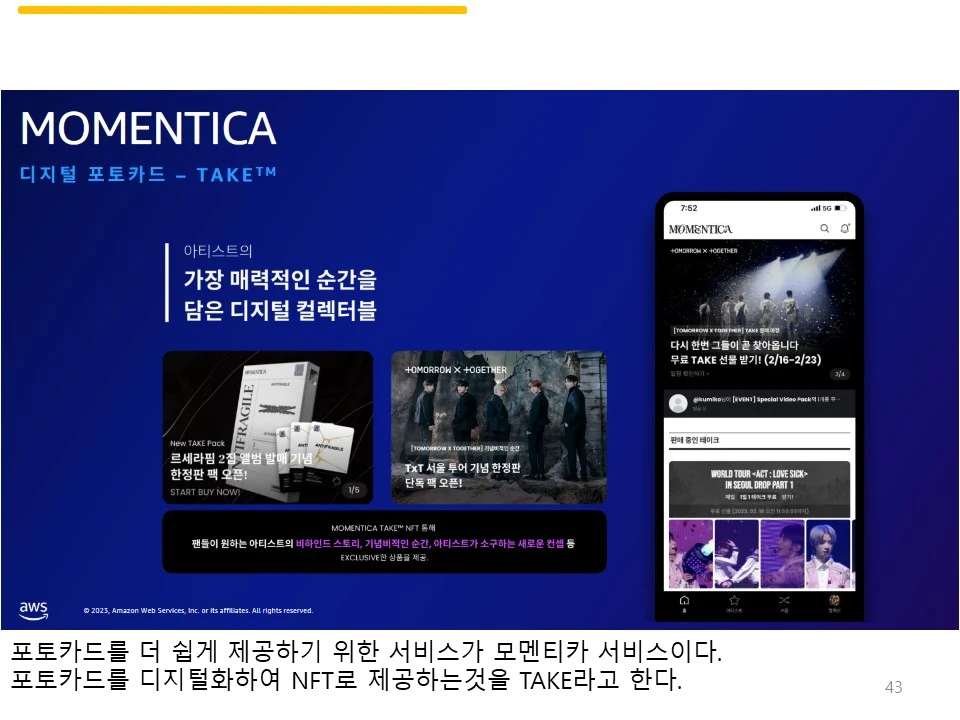
Task: Click the '© 2023, Amazon Web Services' copyright notice
Action: tap(198, 610)
